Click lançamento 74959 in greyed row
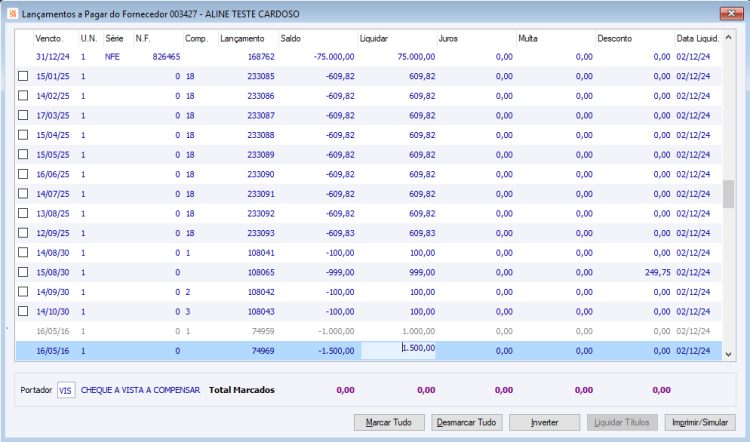This screenshot has height=442, width=750. click(x=263, y=331)
